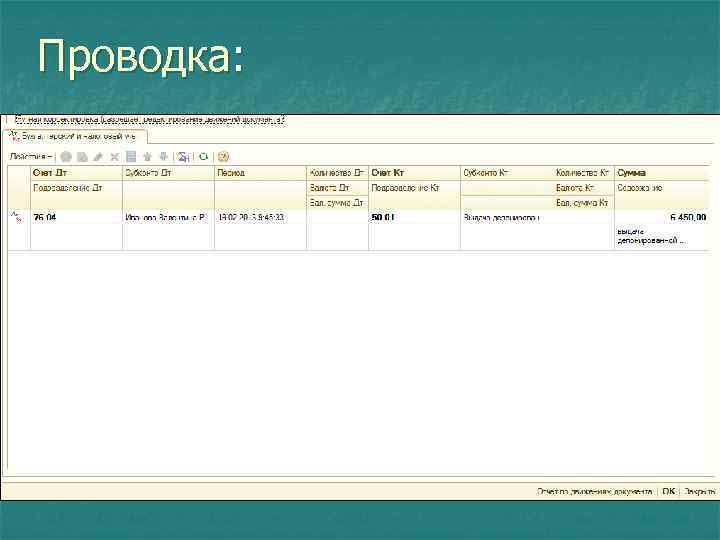Select the Иванов subconto debit cell
Viewport: 720px width, 540px height.
[169, 217]
